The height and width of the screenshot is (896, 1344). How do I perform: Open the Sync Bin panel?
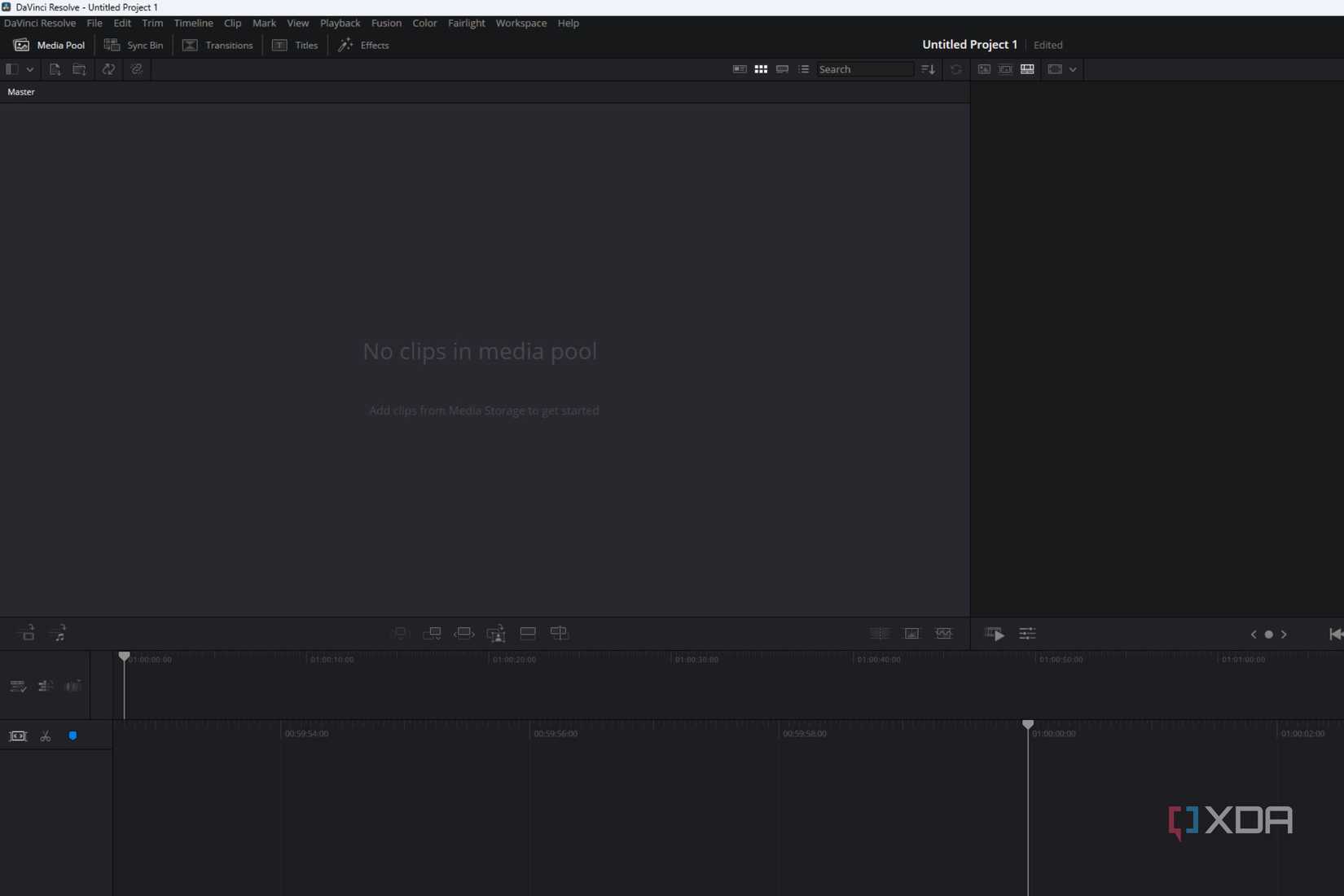click(x=134, y=45)
